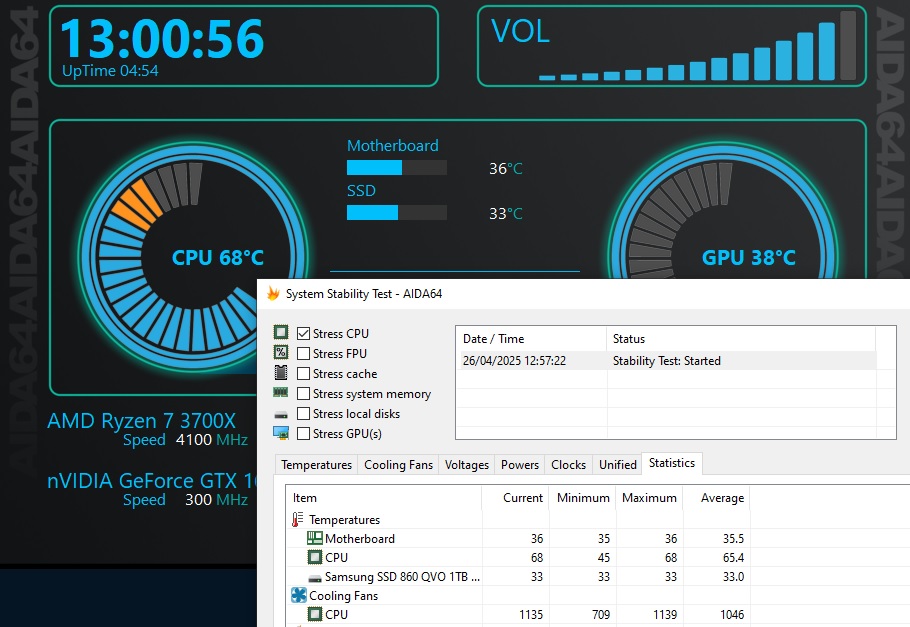Select the Stability Test: Started log row

[667, 361]
